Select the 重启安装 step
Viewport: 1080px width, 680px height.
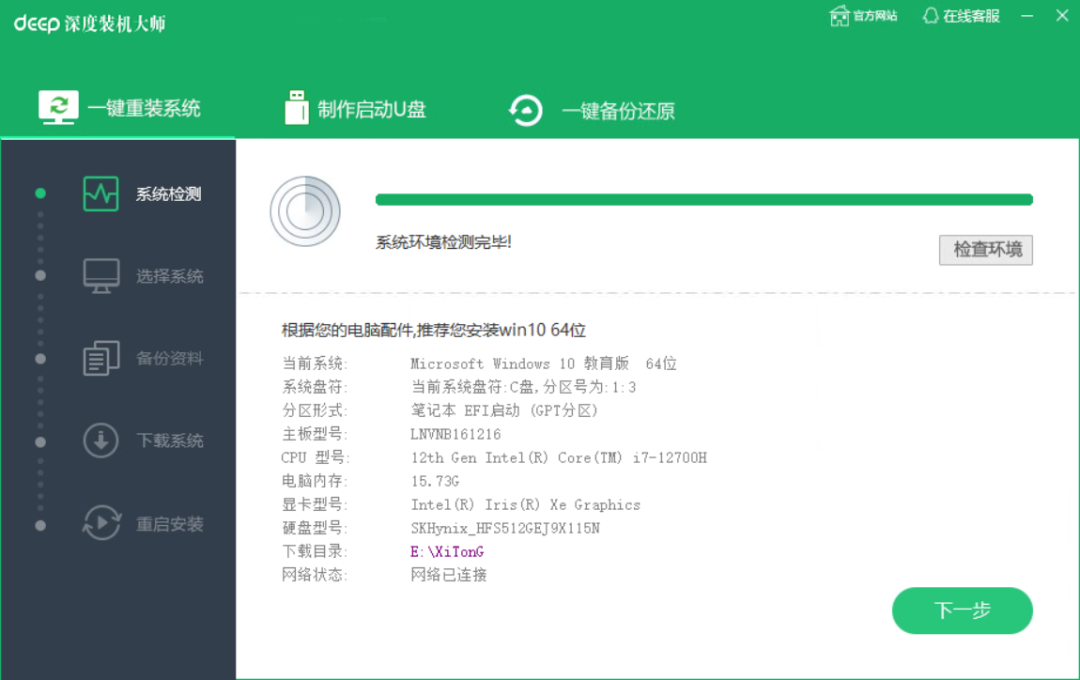(169, 524)
